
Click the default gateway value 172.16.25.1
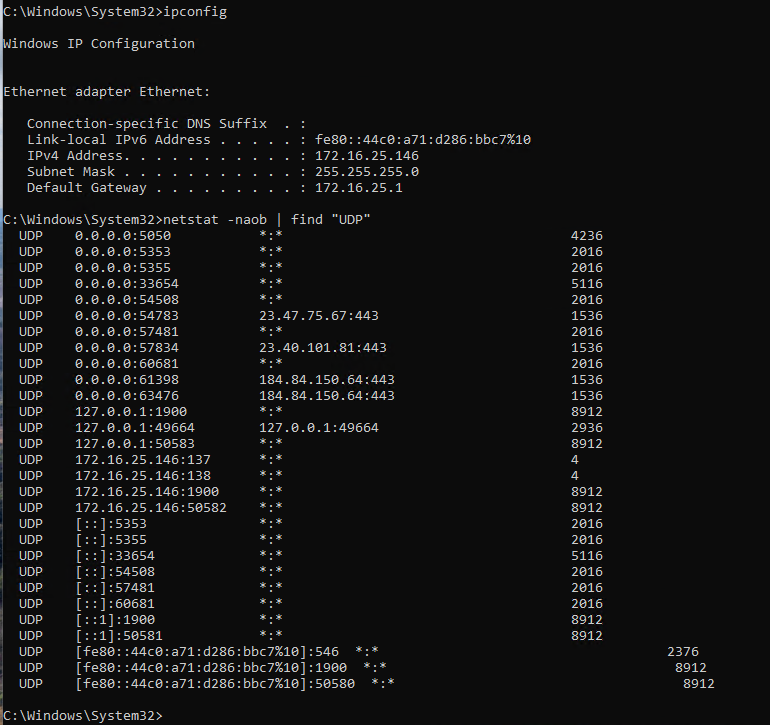pyautogui.click(x=358, y=188)
